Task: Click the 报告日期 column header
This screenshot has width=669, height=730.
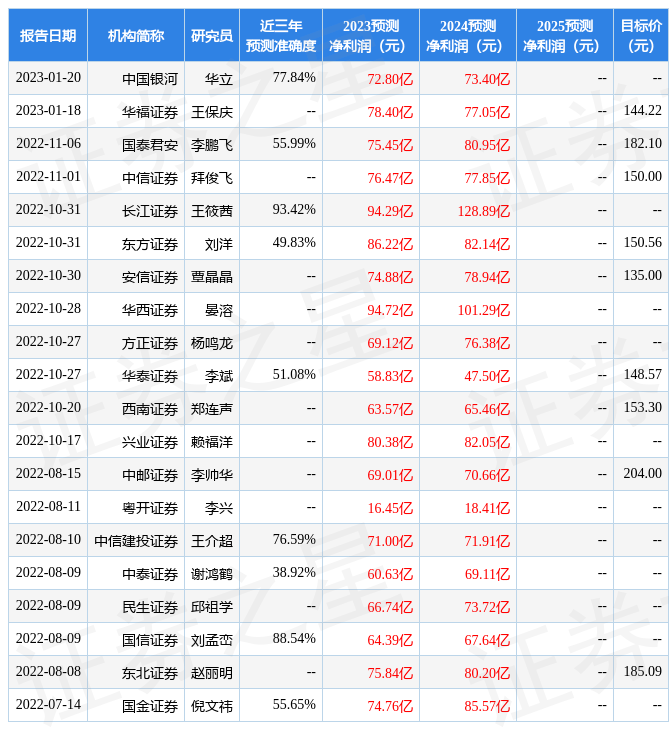Action: point(48,35)
